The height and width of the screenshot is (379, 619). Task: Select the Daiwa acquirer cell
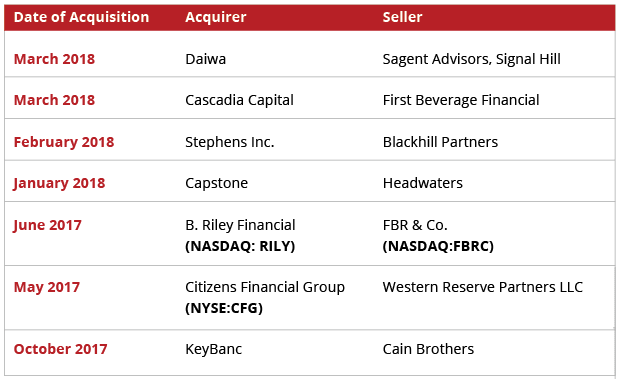(206, 59)
